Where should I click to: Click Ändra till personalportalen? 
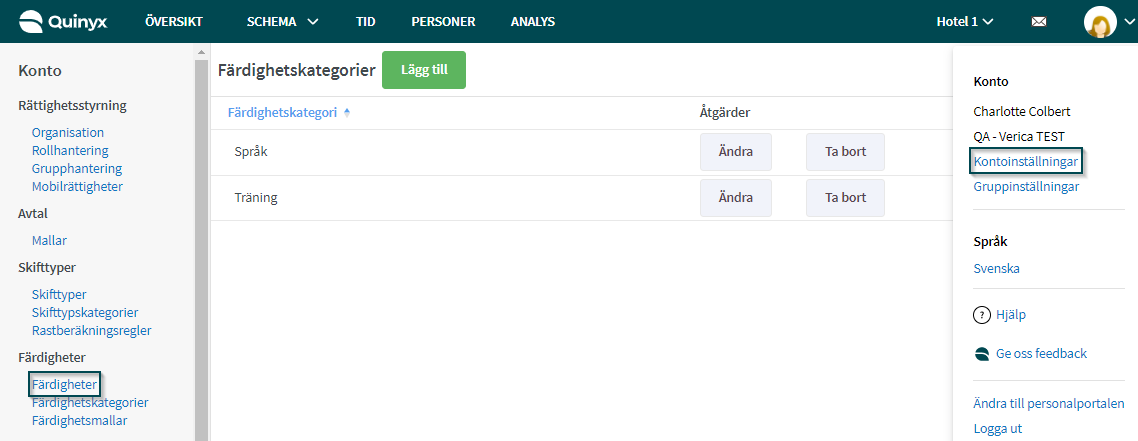[1049, 404]
